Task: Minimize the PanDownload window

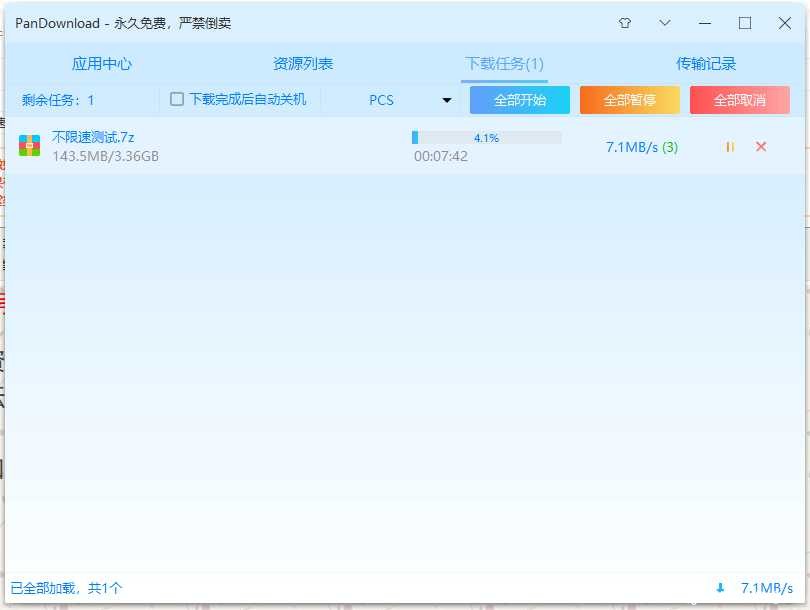Action: coord(705,23)
